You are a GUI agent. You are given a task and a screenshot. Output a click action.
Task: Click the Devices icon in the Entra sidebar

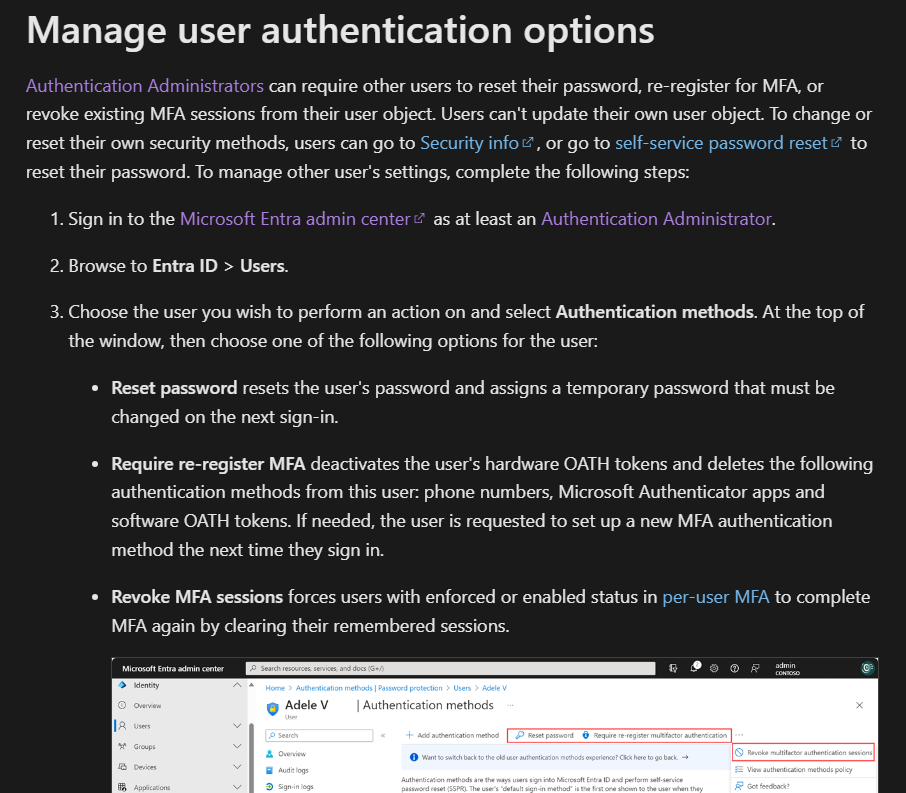122,767
